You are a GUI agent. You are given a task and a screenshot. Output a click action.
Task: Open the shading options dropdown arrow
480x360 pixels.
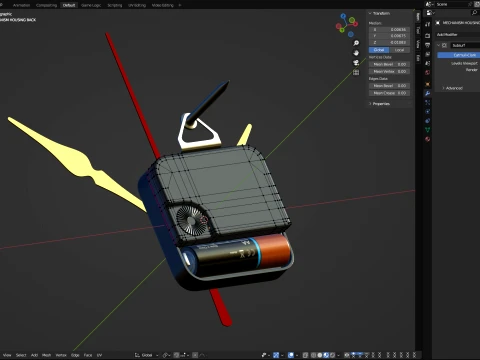tap(338, 355)
